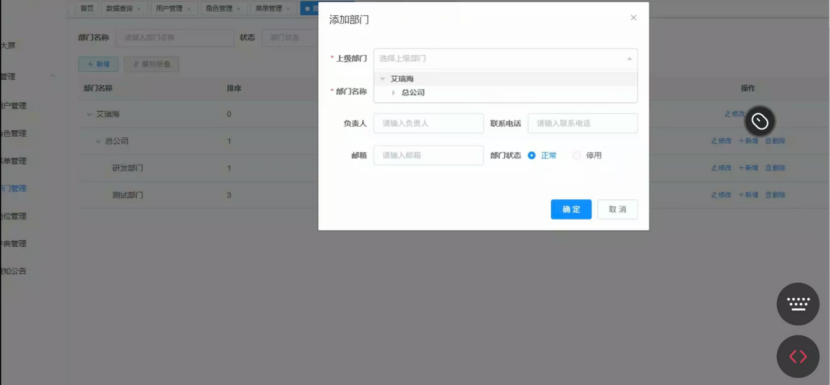This screenshot has width=830, height=385.
Task: Choose 总公司 in the parent department tree
Action: 413,93
